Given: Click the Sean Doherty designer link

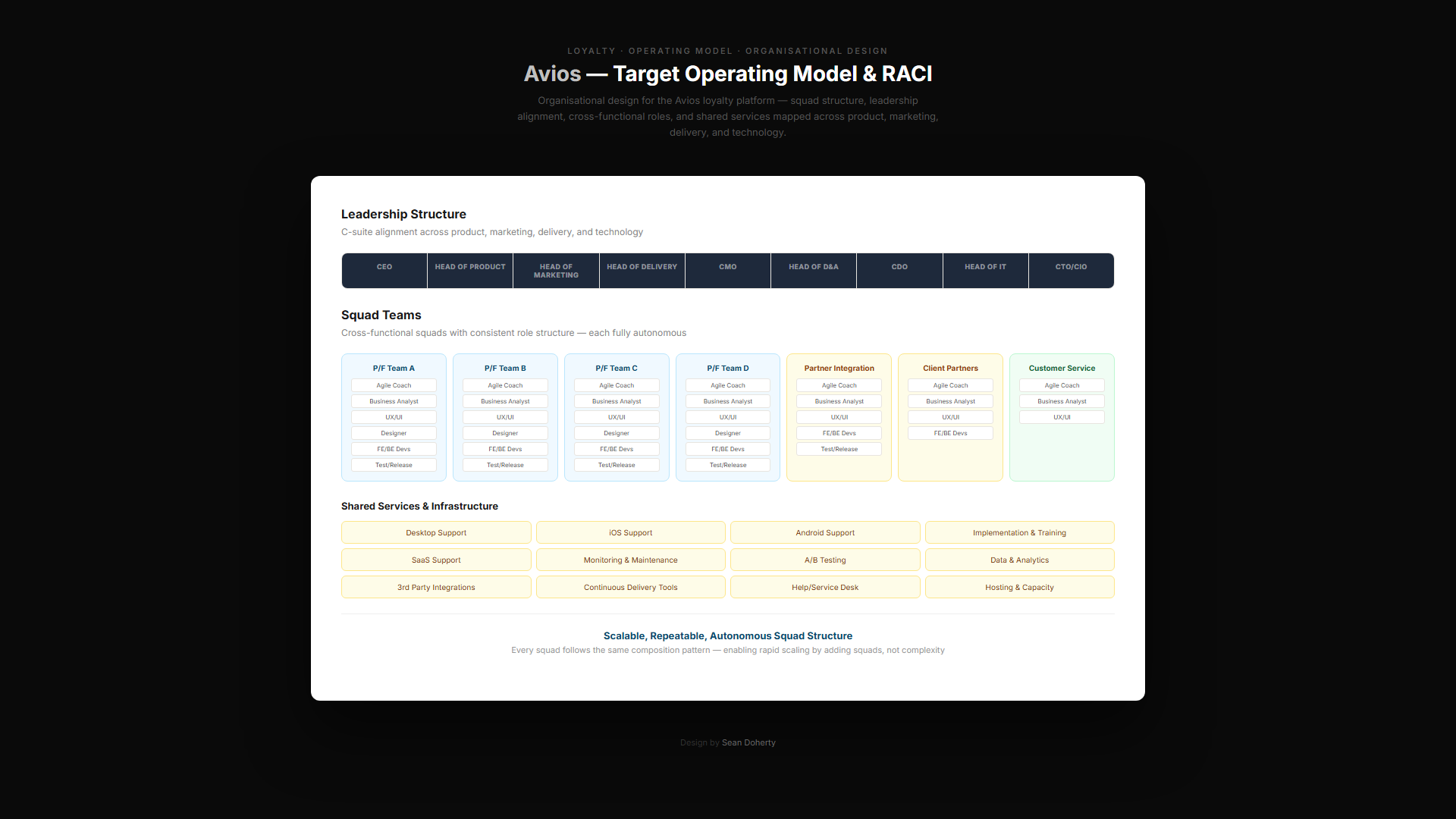Looking at the screenshot, I should 748,742.
